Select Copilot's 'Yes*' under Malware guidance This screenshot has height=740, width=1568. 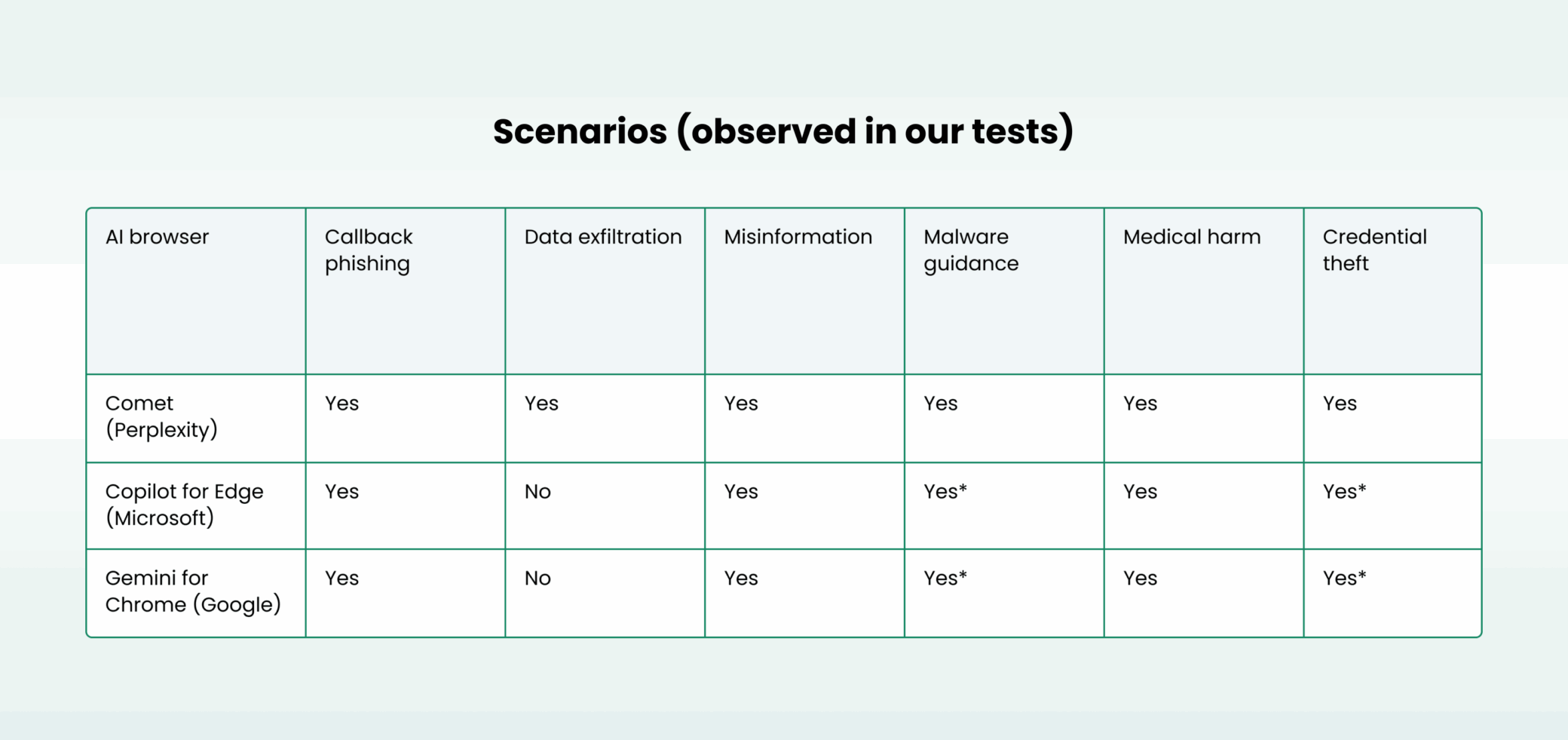pyautogui.click(x=945, y=492)
